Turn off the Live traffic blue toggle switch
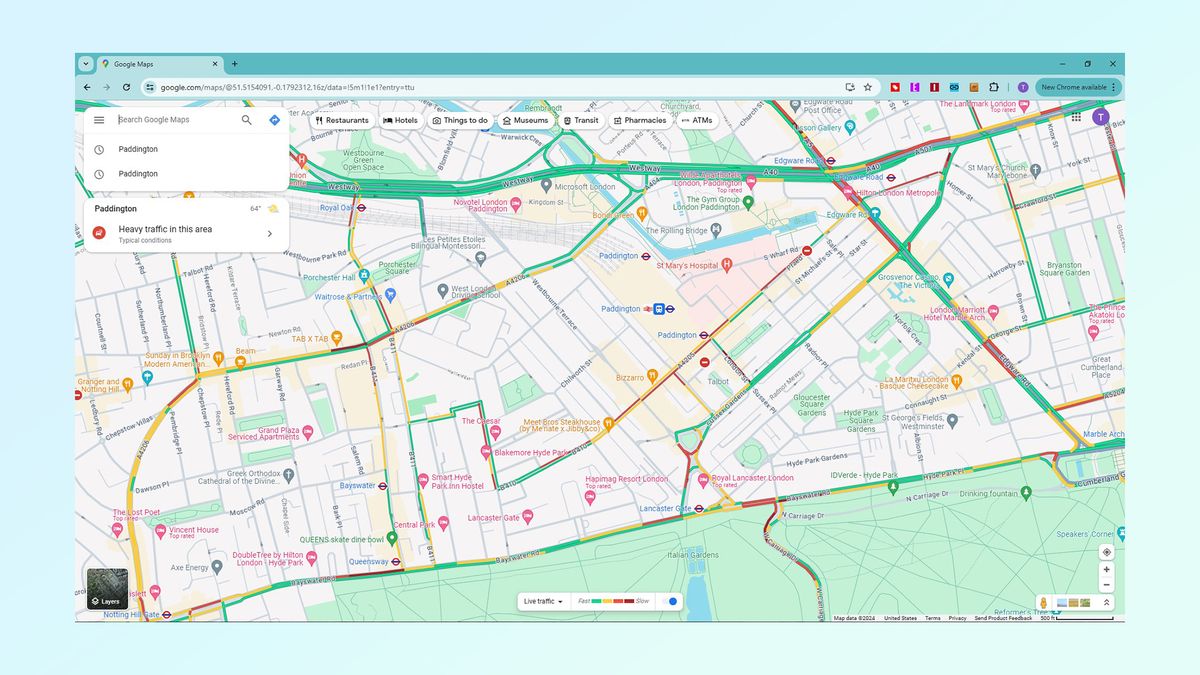This screenshot has height=675, width=1200. point(672,601)
